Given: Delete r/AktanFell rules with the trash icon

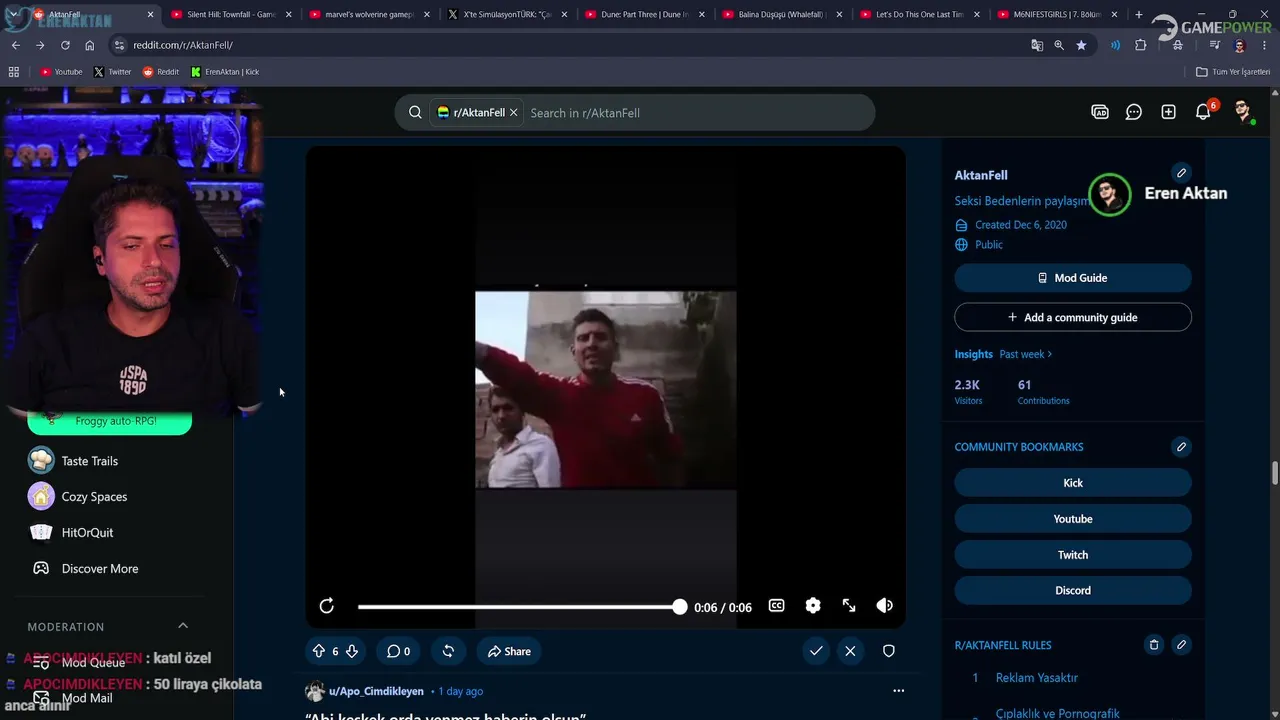Looking at the screenshot, I should [1153, 645].
